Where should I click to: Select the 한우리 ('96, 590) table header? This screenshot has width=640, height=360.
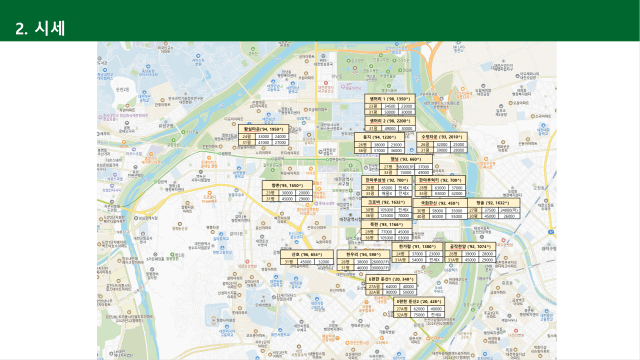pyautogui.click(x=363, y=254)
